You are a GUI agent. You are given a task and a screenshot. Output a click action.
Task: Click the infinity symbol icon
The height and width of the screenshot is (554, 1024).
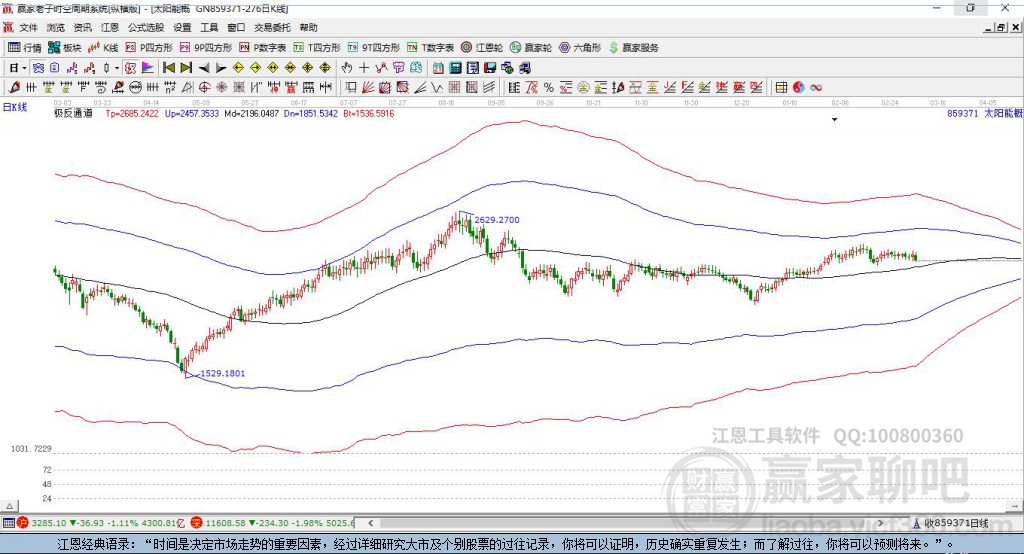coord(816,88)
